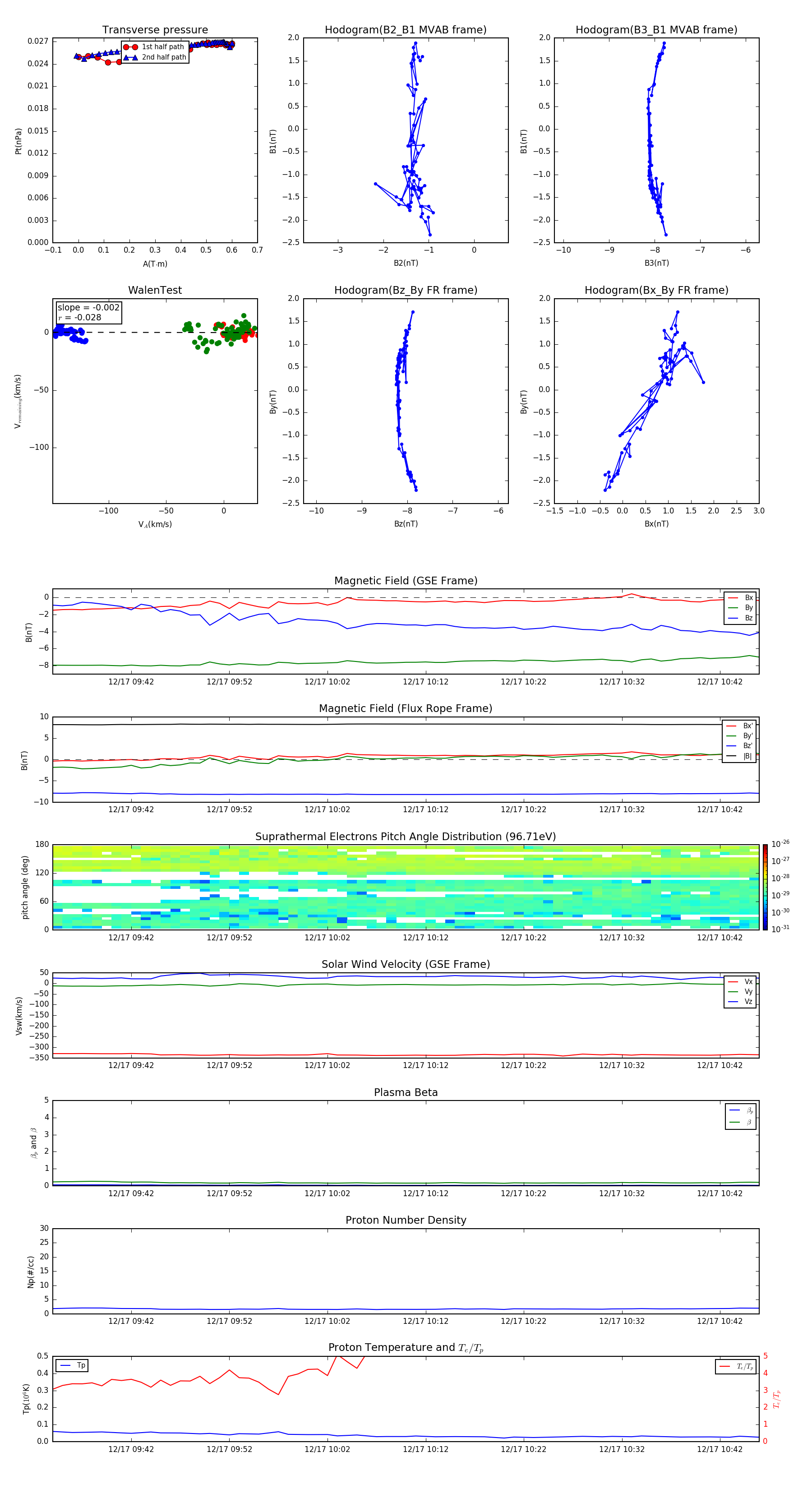Click the 'Hodogram(Bx_By FR frame)' title
This screenshot has width=812, height=1489.
[x=656, y=290]
